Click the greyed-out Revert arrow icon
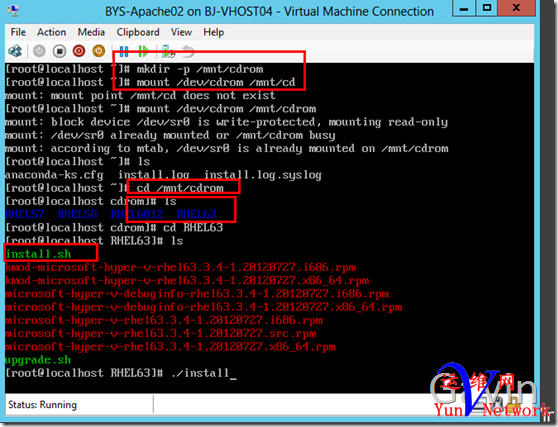The image size is (558, 427). pyautogui.click(x=188, y=52)
